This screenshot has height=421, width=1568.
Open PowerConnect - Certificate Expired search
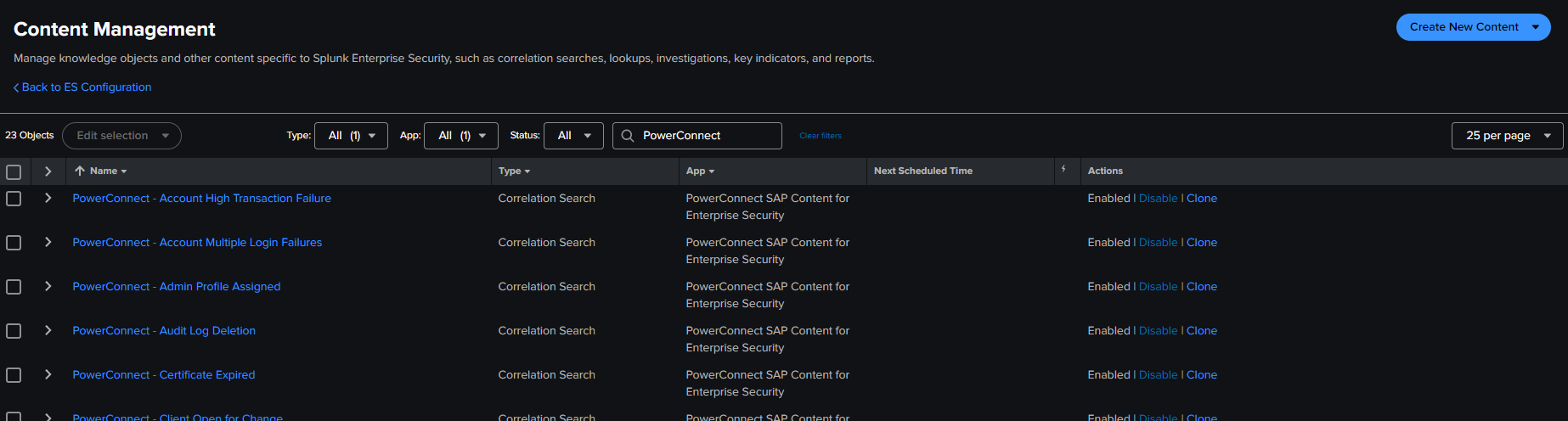[x=163, y=375]
